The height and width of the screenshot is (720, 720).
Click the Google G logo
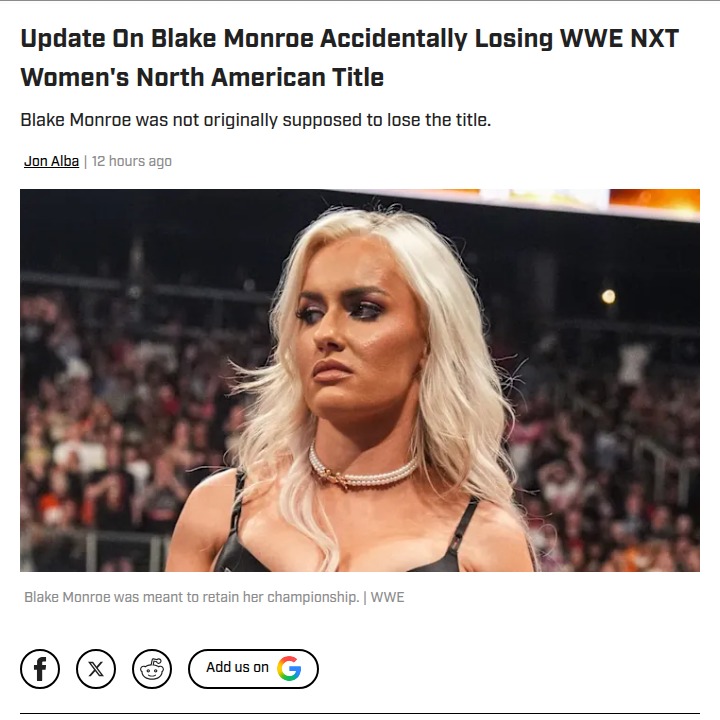[x=289, y=668]
